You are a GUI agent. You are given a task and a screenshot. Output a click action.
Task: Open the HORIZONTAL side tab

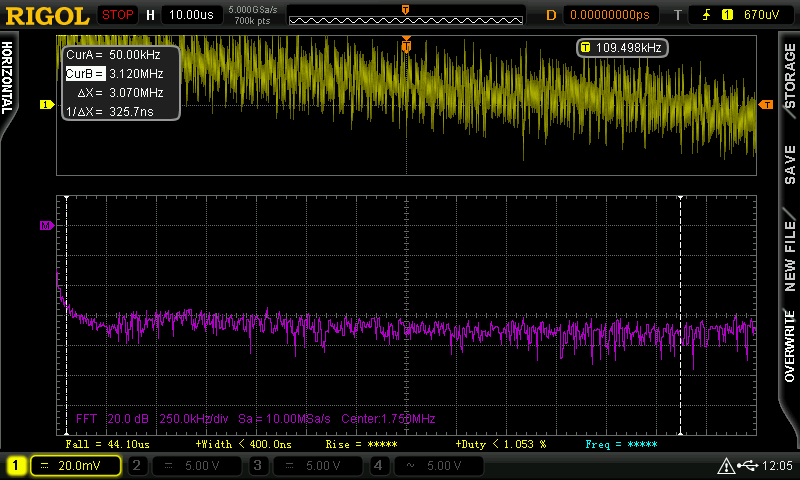pyautogui.click(x=8, y=78)
